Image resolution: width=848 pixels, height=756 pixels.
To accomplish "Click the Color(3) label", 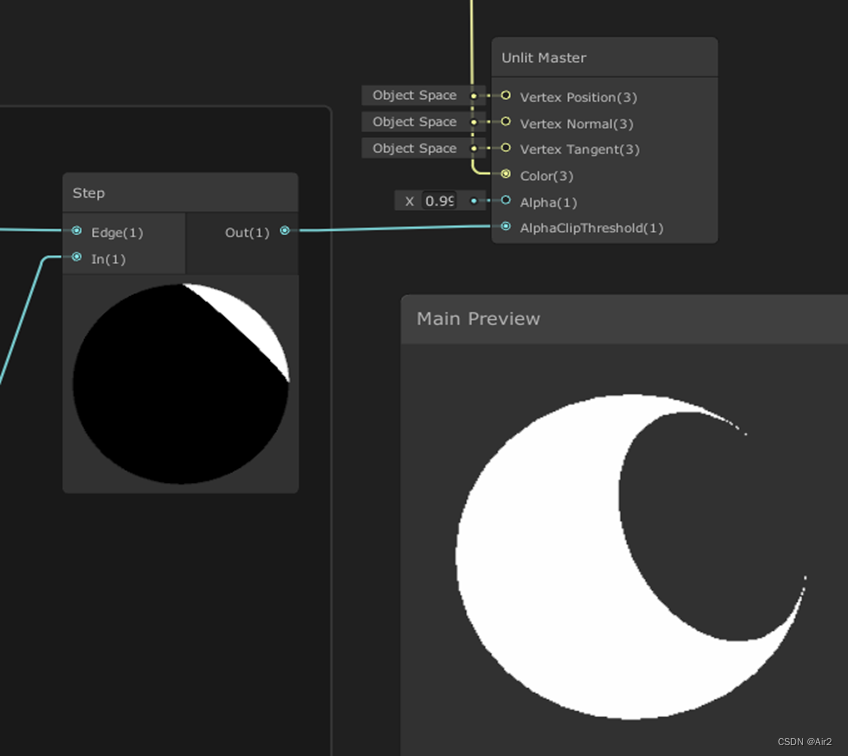I will pyautogui.click(x=546, y=176).
